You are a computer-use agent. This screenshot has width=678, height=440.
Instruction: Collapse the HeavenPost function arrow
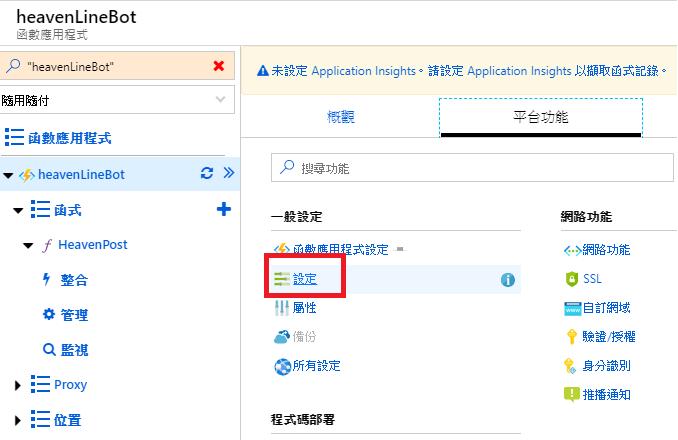click(x=28, y=246)
